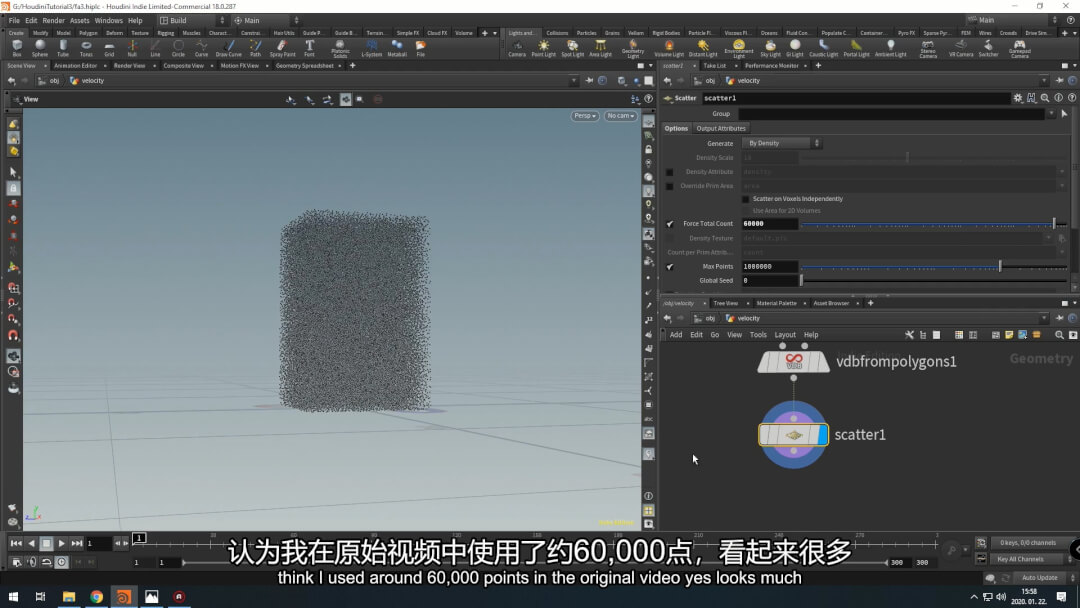
Task: Open the Persp viewport dropdown
Action: coord(584,116)
